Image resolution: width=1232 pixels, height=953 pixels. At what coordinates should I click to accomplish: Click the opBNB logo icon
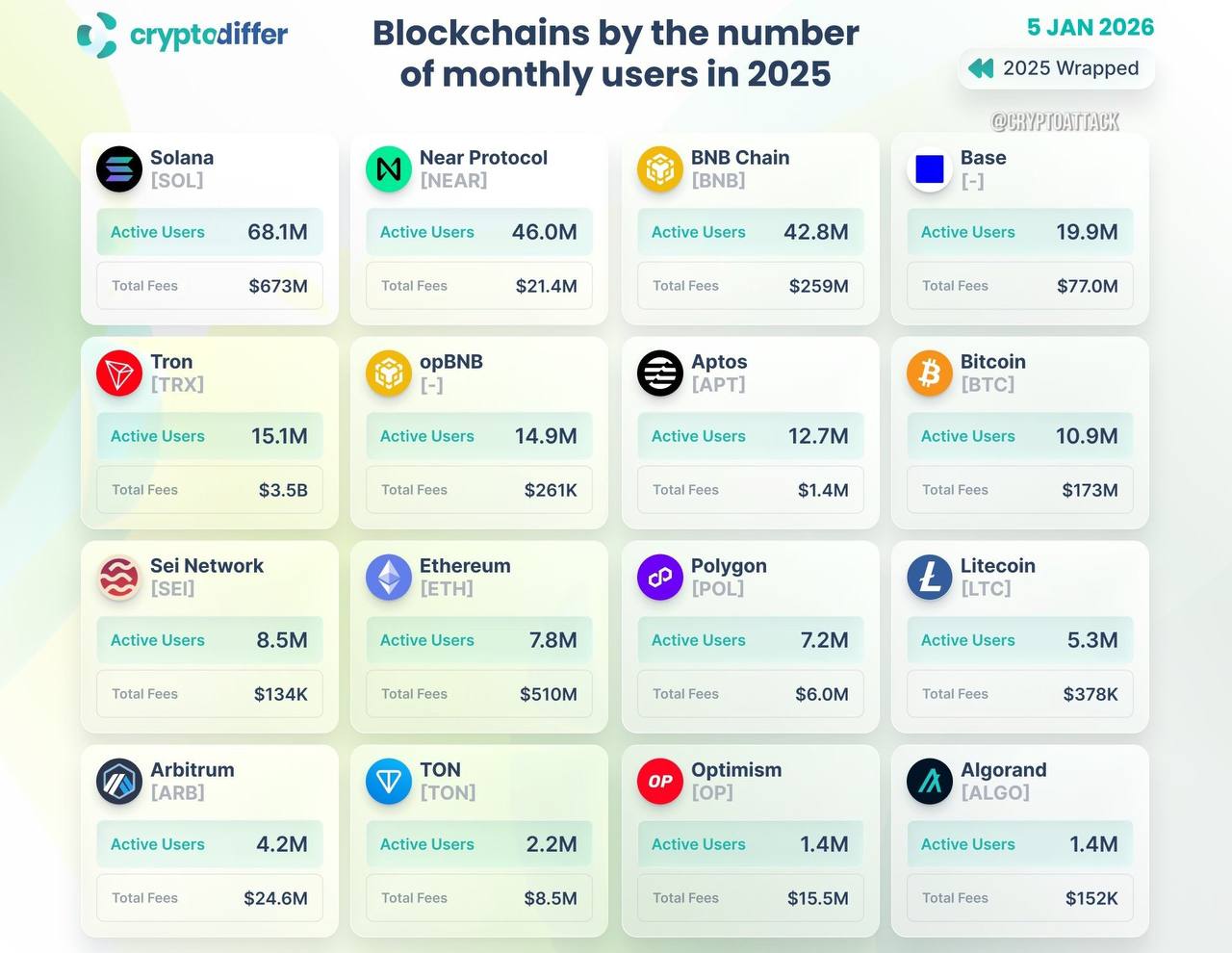[389, 373]
